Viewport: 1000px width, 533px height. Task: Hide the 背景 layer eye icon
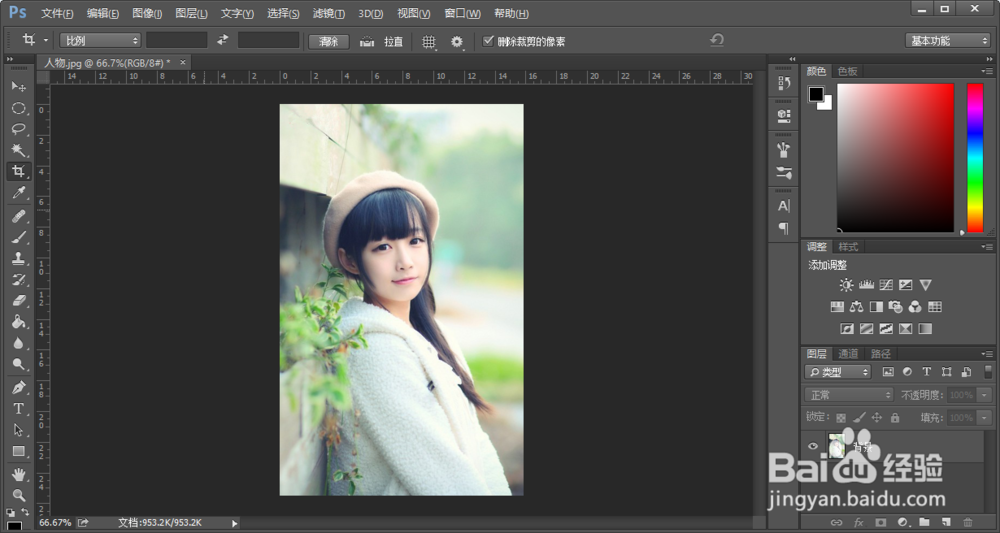812,447
